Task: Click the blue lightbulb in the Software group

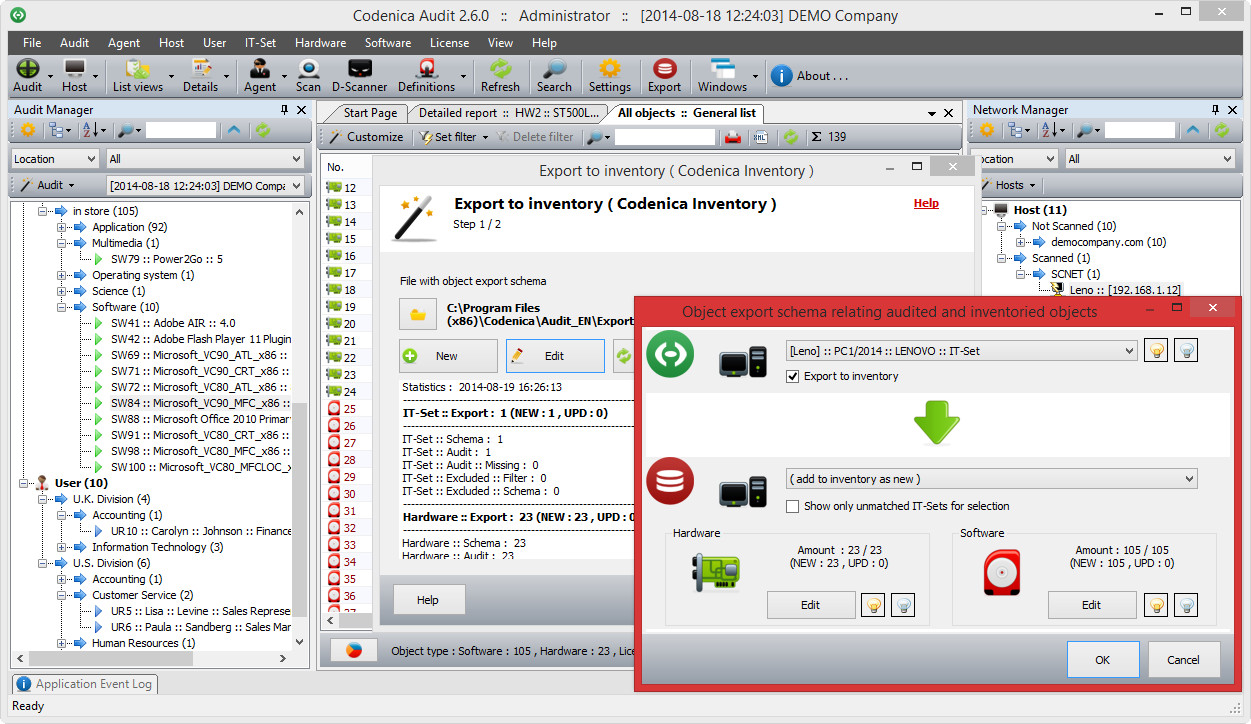Action: point(1186,605)
